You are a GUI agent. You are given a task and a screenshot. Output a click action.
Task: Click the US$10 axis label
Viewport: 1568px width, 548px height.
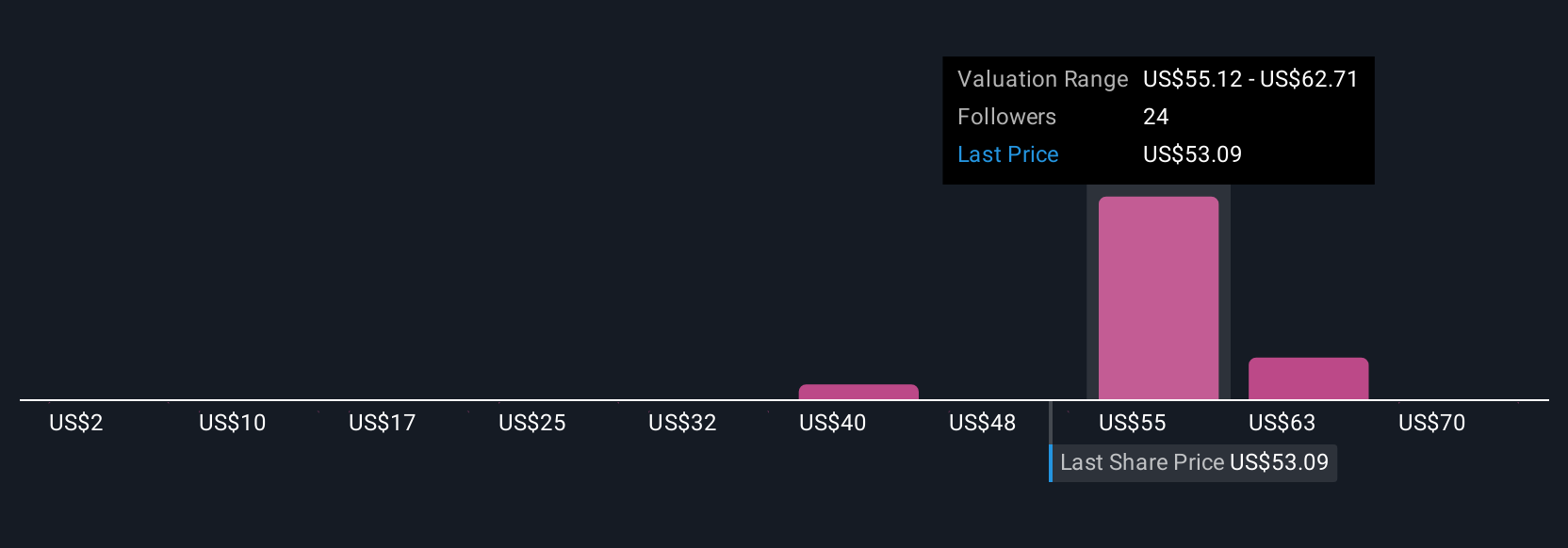pyautogui.click(x=232, y=423)
